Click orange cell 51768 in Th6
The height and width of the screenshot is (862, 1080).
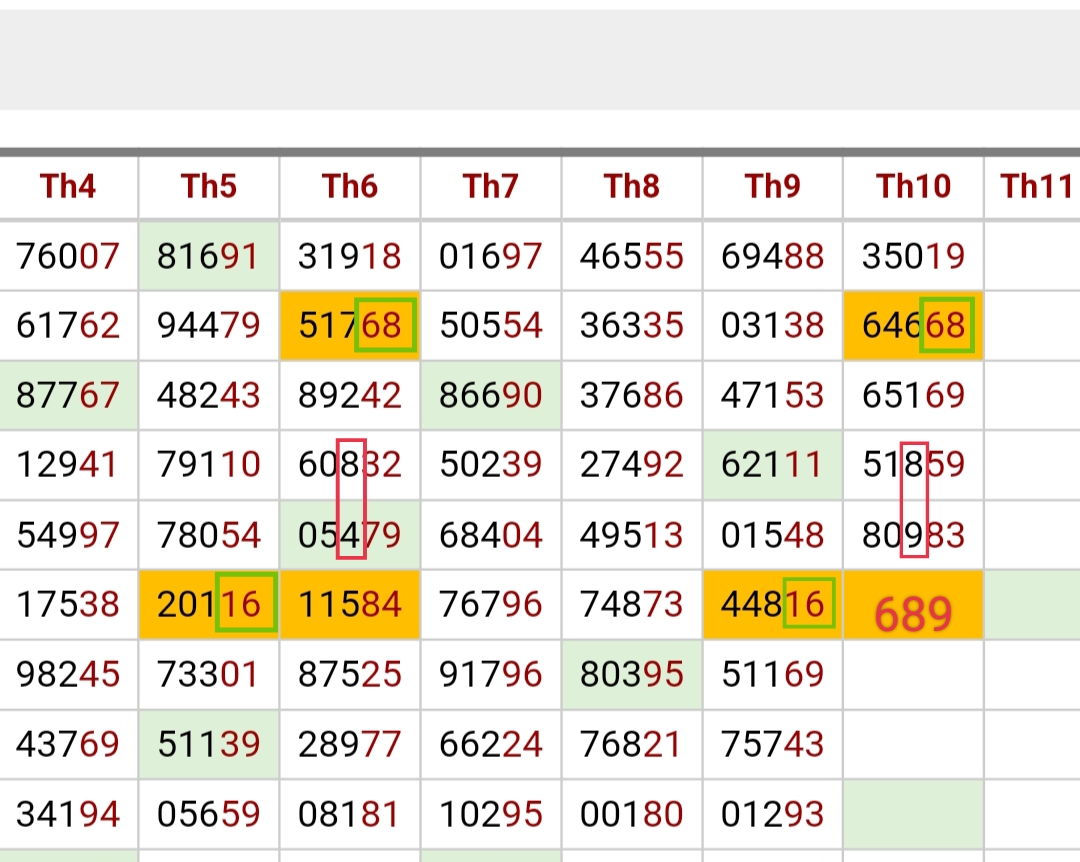tap(350, 325)
